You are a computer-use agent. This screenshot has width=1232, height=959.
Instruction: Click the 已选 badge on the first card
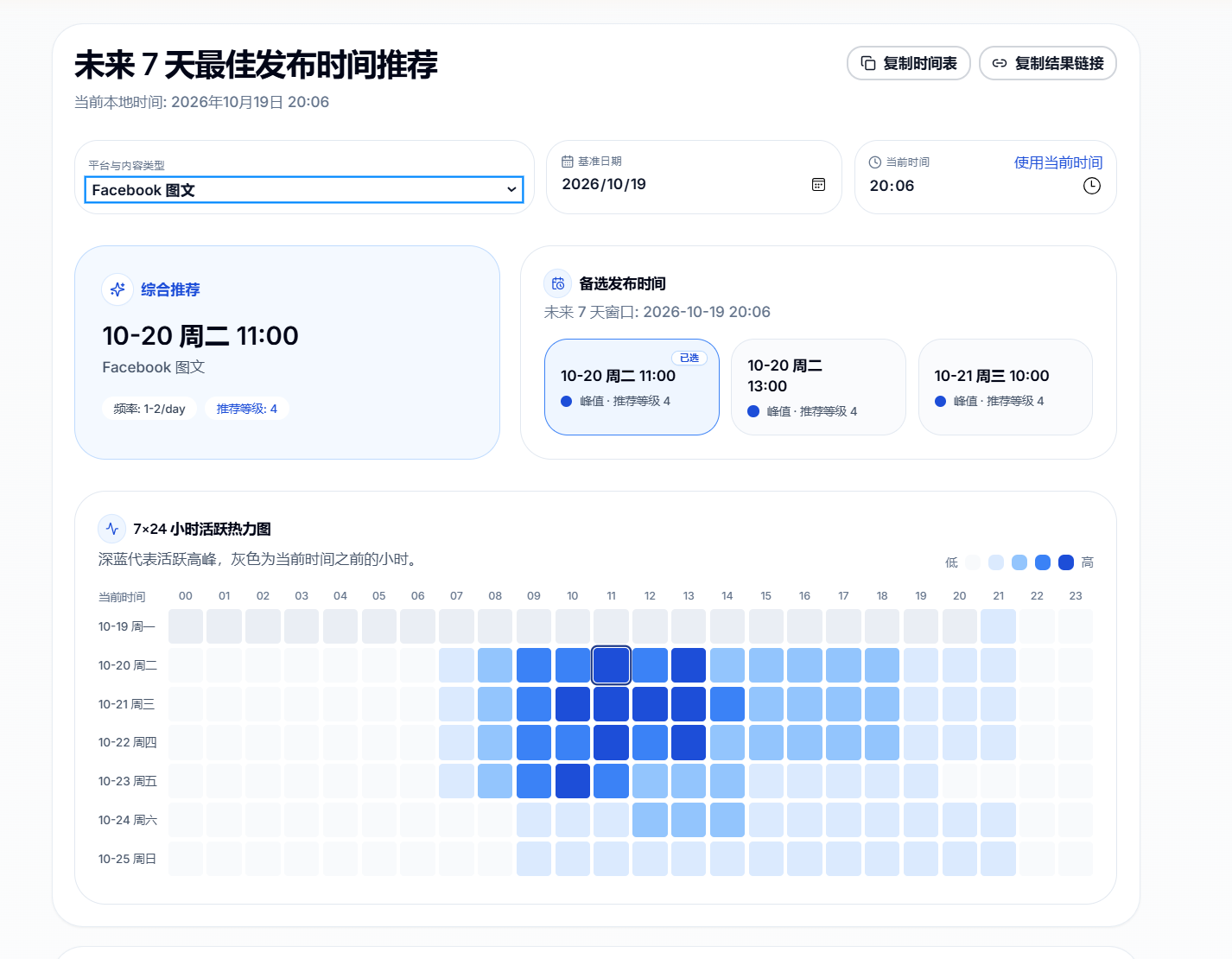coord(689,358)
